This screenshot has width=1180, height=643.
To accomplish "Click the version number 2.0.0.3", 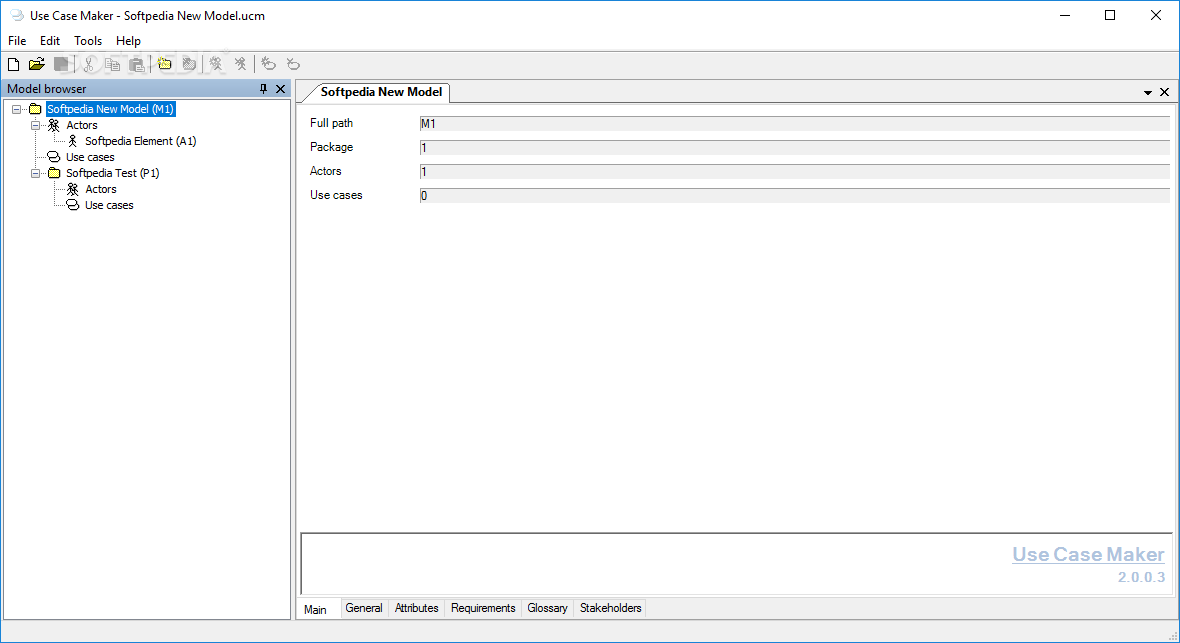I will tap(1141, 577).
